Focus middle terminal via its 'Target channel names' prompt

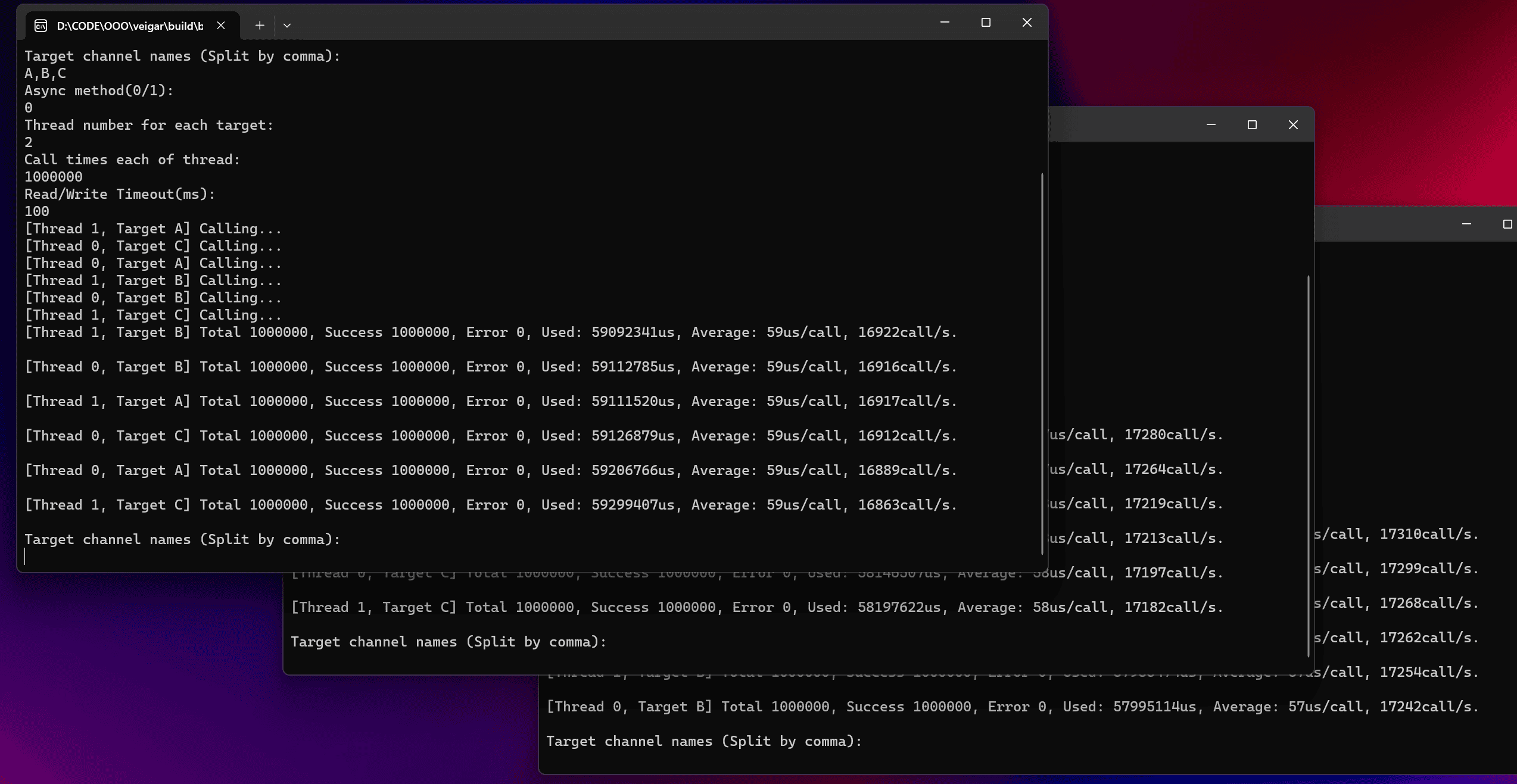coord(448,642)
